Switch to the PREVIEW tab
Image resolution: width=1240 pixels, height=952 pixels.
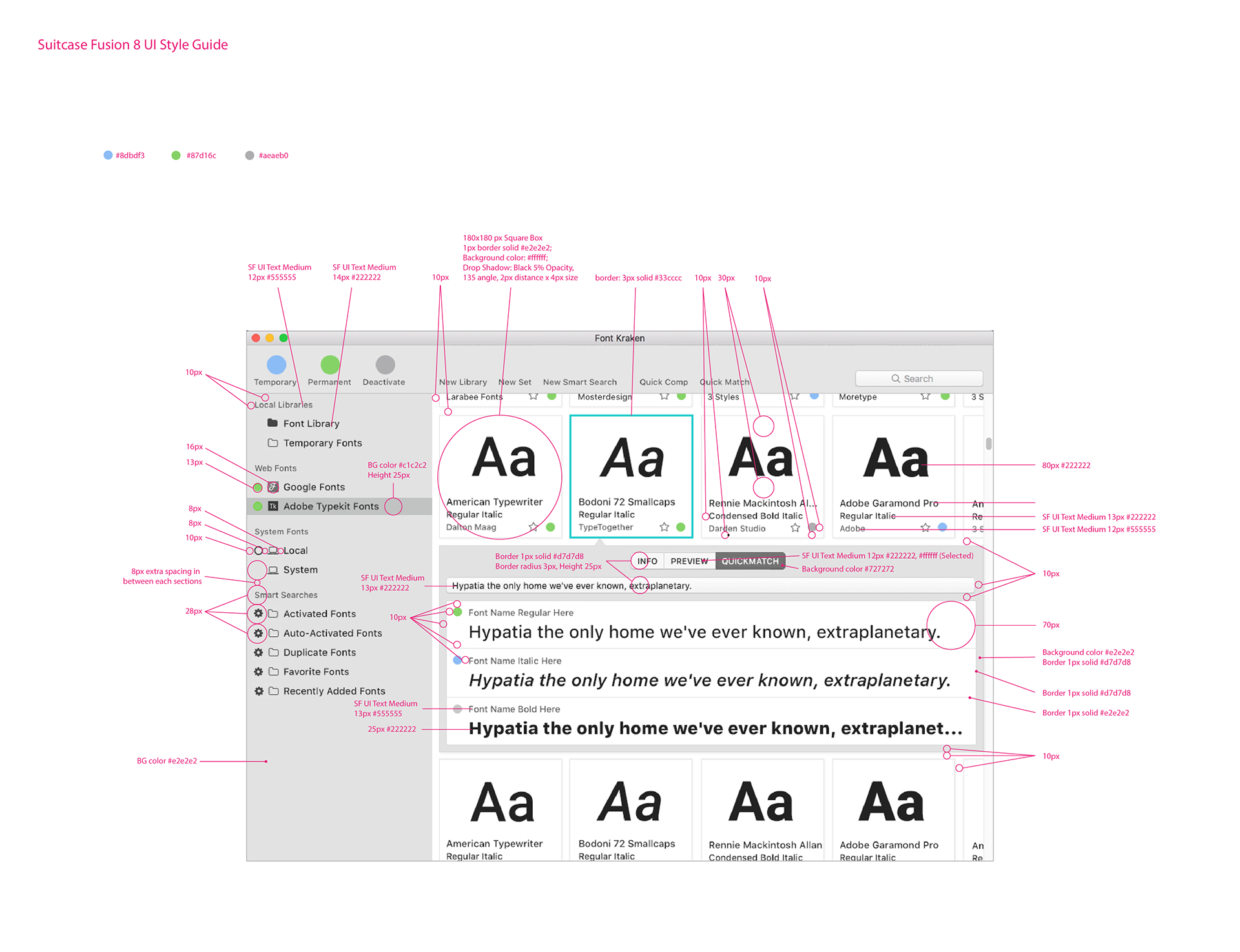click(x=689, y=561)
